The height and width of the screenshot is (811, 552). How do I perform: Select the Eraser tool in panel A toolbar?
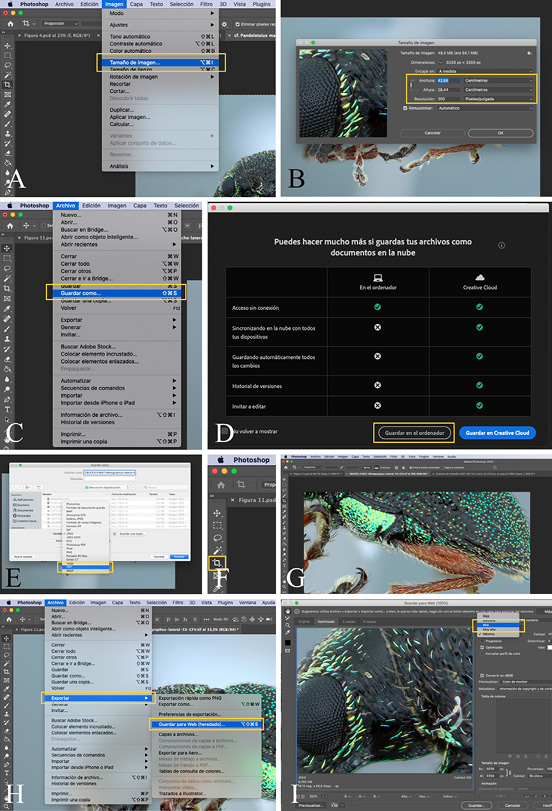click(x=8, y=154)
